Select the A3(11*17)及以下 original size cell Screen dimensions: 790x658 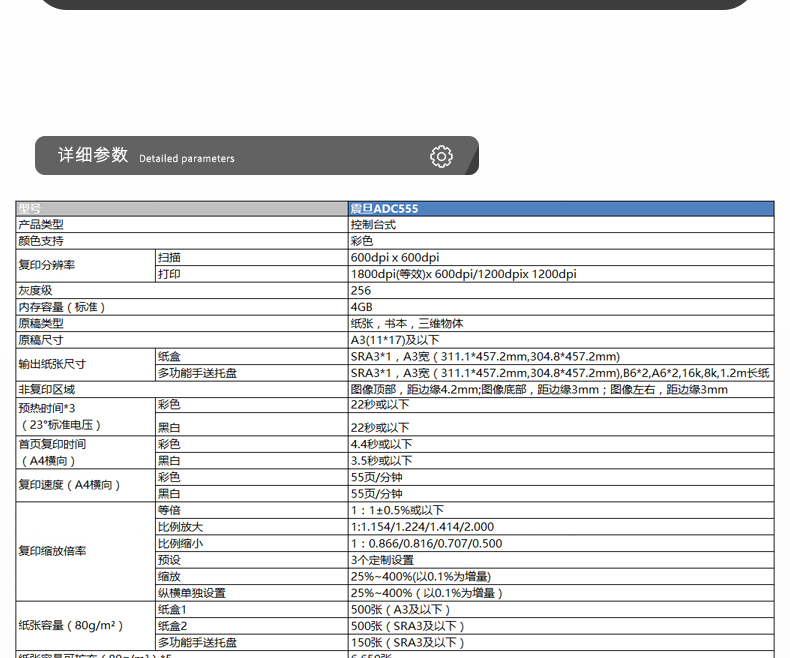(x=395, y=340)
